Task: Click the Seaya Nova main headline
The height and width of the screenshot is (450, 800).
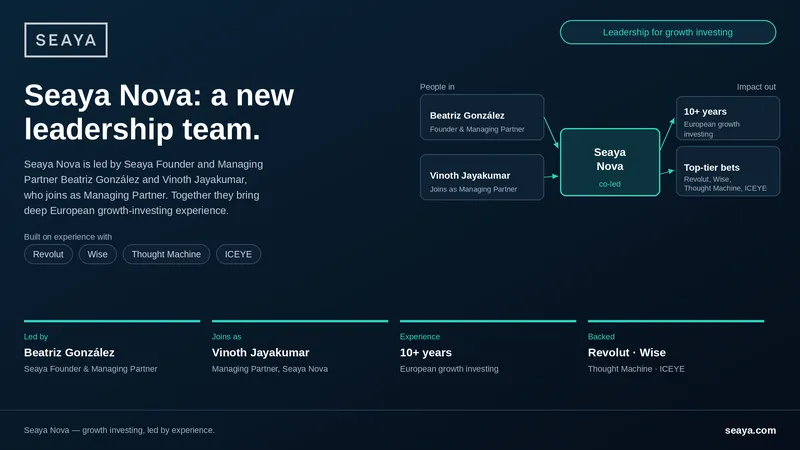Action: tap(159, 112)
